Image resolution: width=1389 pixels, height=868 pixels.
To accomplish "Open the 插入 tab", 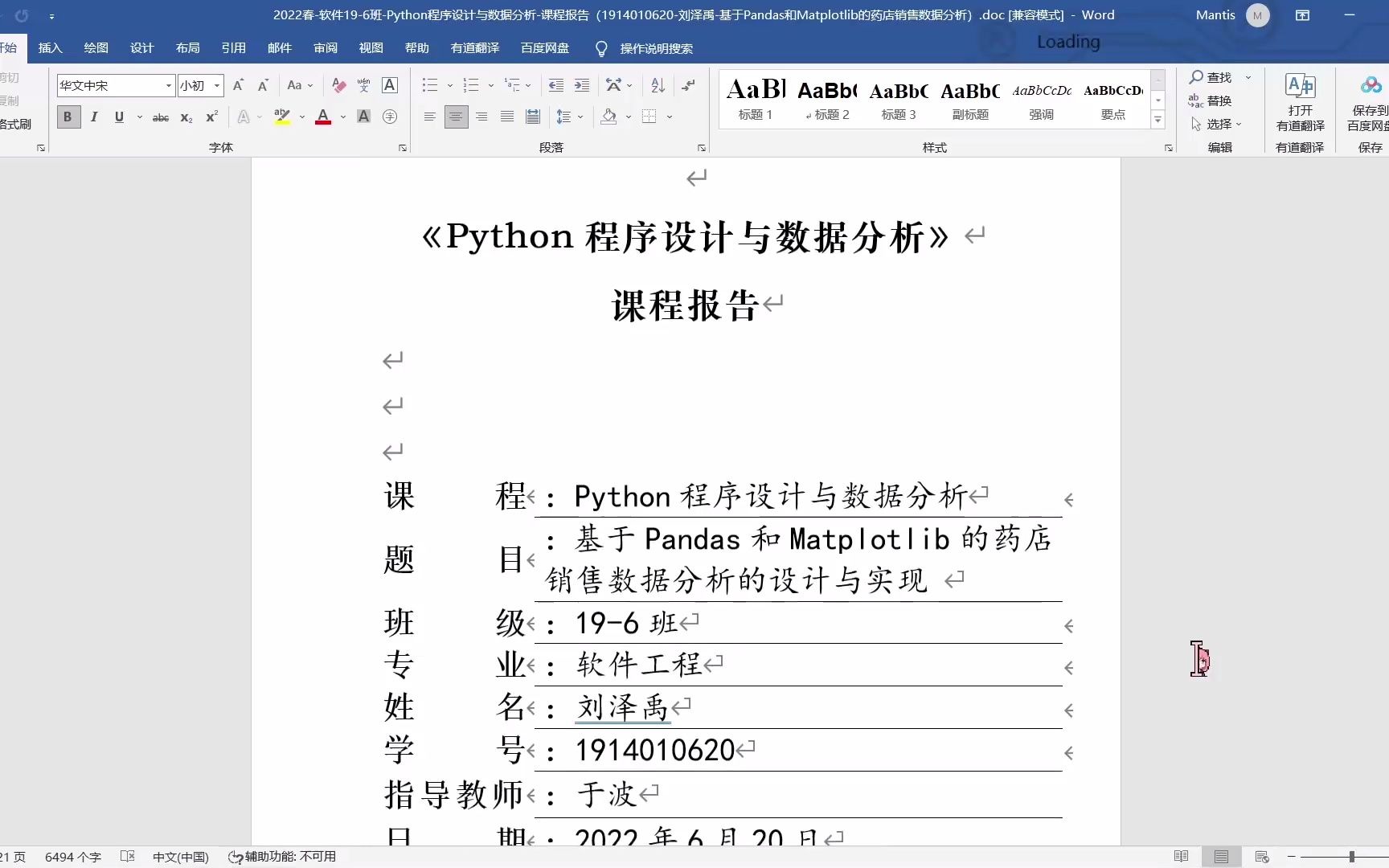I will 50,48.
